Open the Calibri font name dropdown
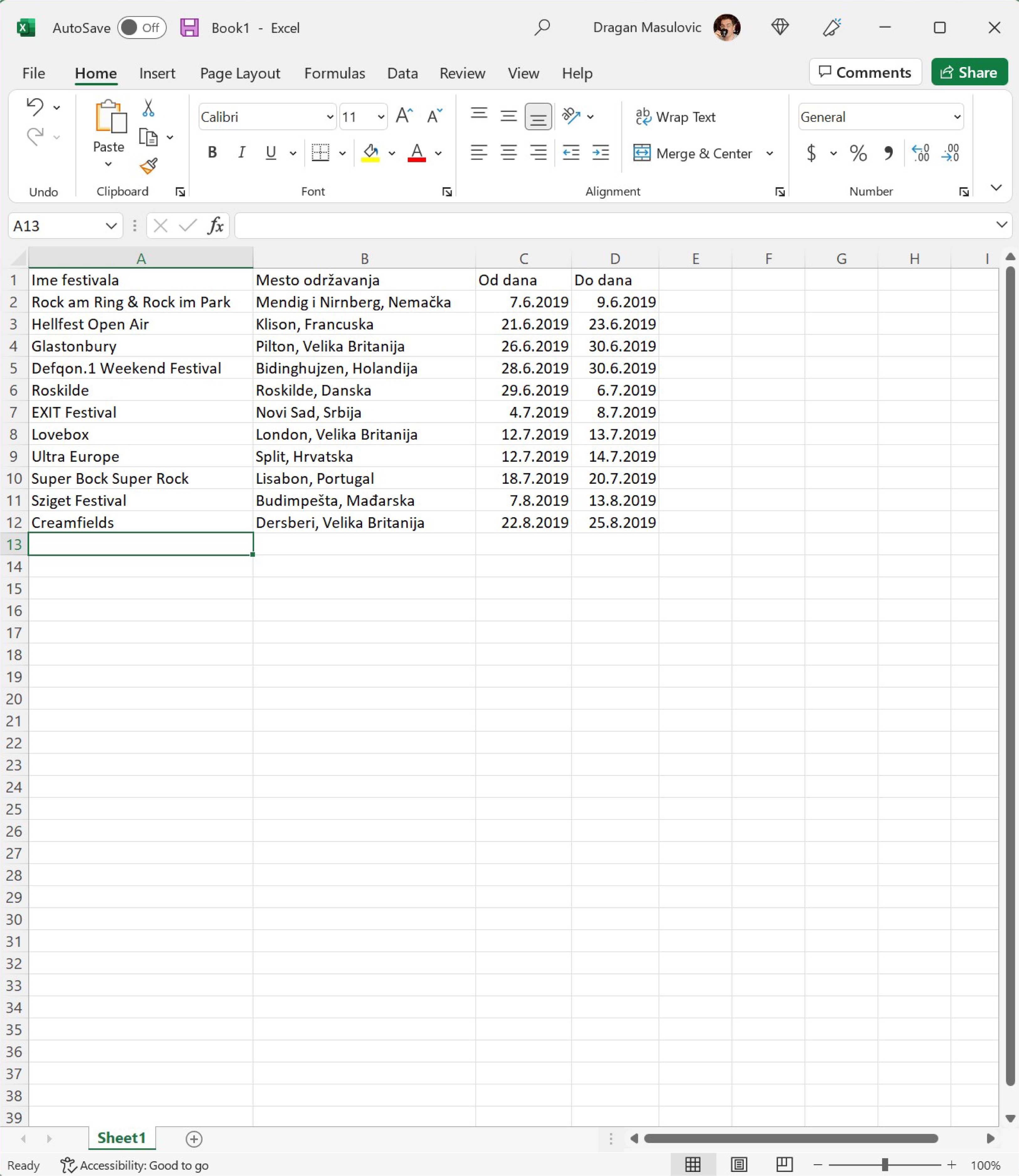 coord(329,117)
